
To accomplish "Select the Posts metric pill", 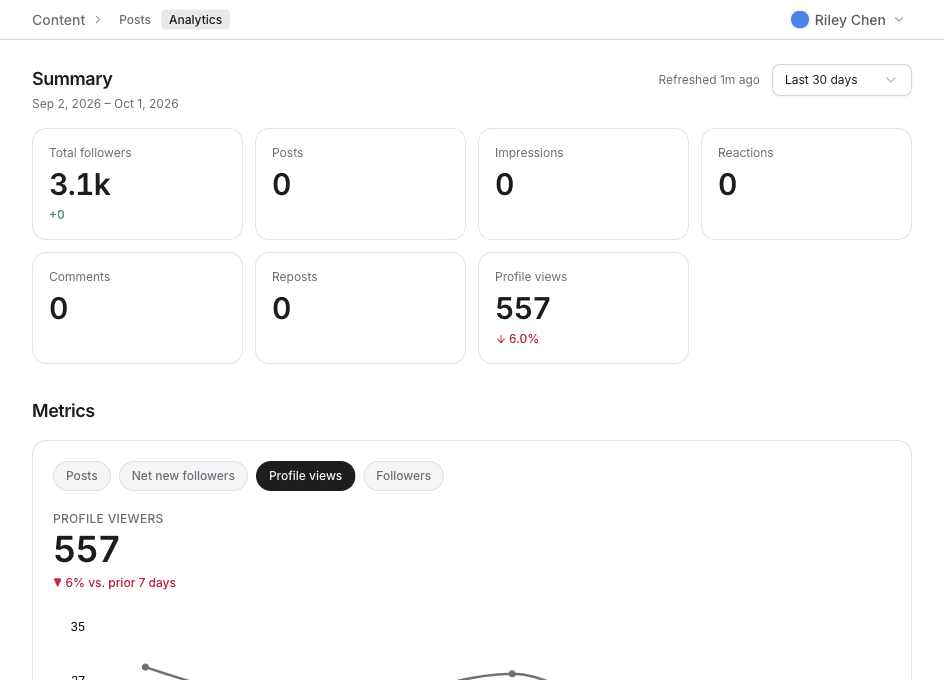I will [x=82, y=476].
